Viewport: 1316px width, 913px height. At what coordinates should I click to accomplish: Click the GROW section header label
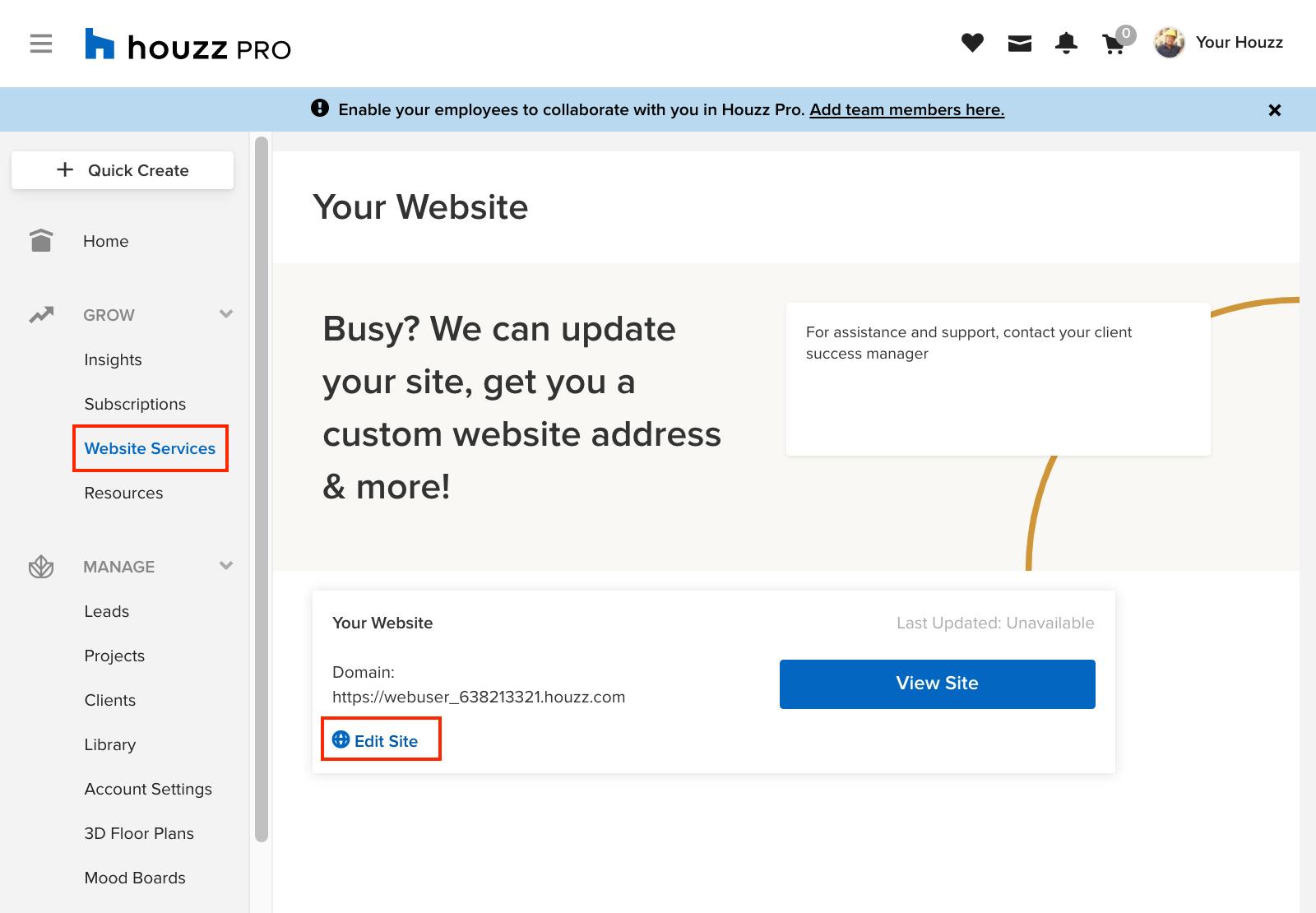click(109, 315)
